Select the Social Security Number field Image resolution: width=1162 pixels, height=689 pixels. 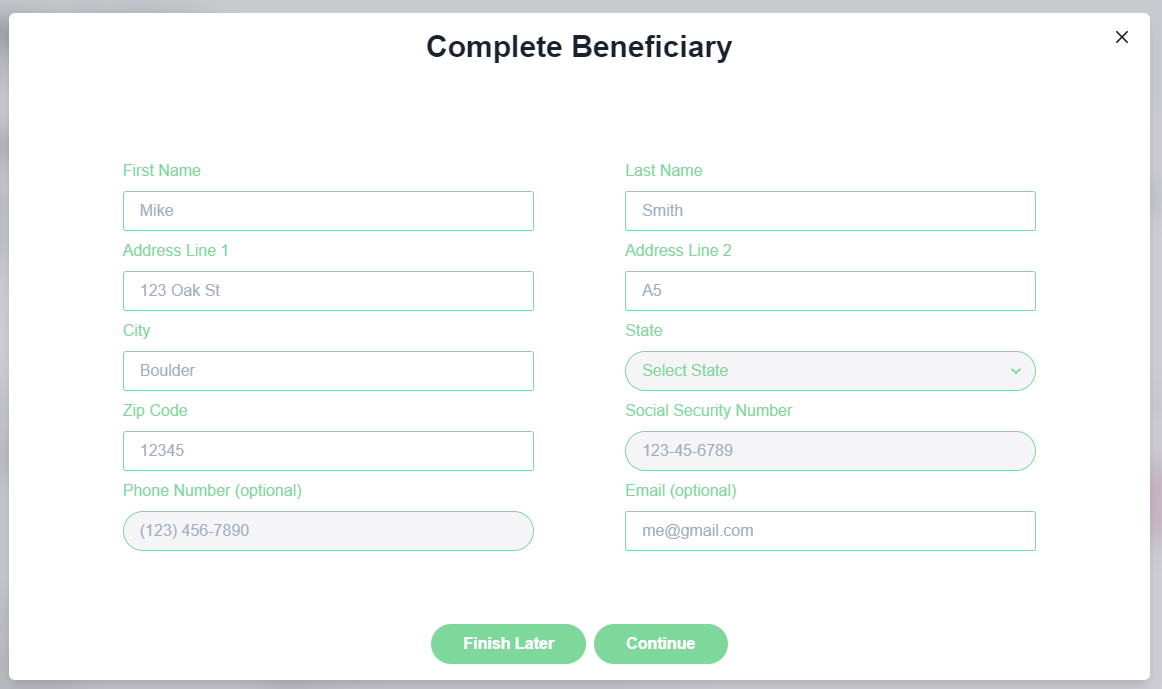click(830, 451)
